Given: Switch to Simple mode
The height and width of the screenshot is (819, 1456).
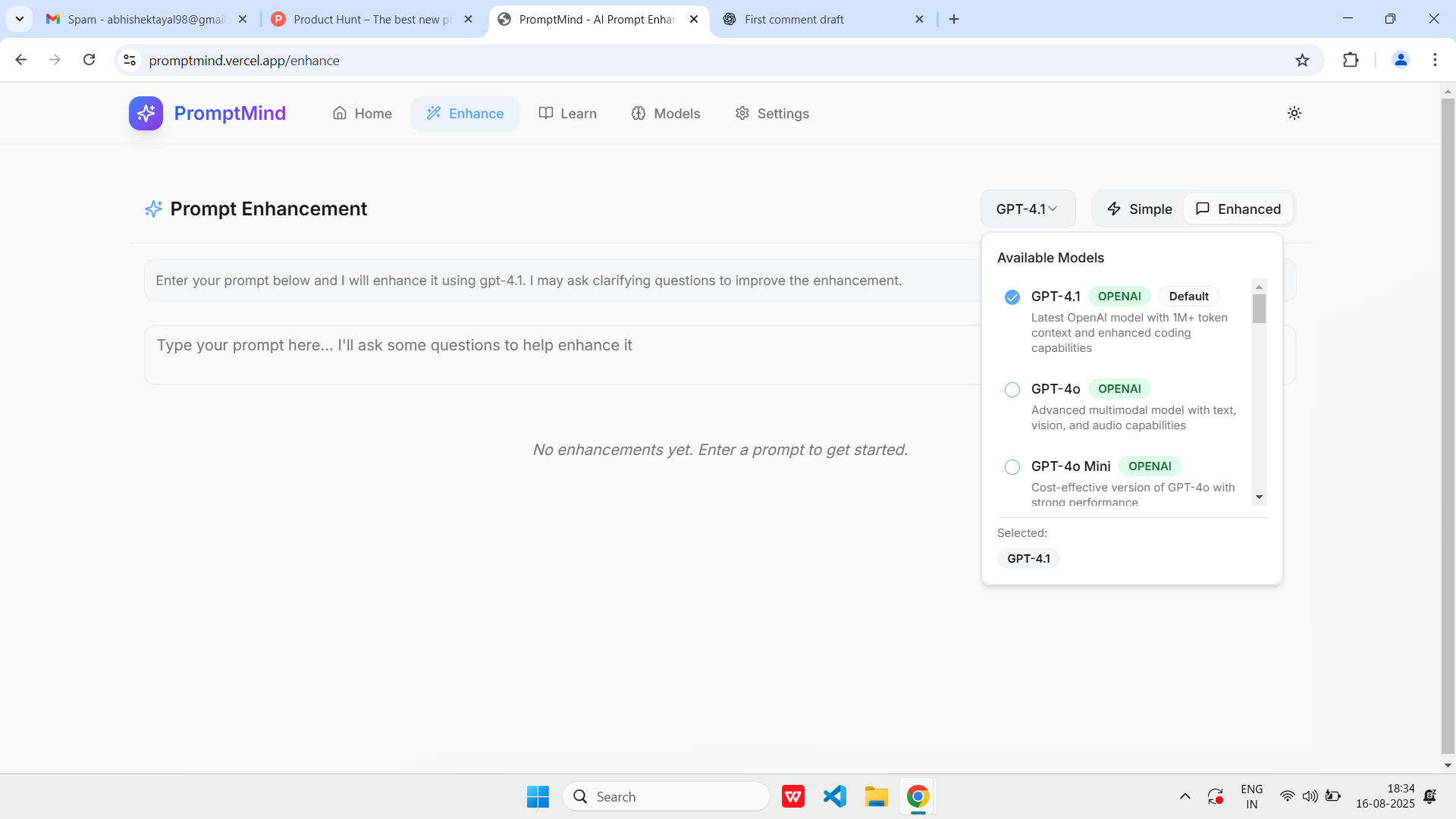Looking at the screenshot, I should (x=1139, y=209).
